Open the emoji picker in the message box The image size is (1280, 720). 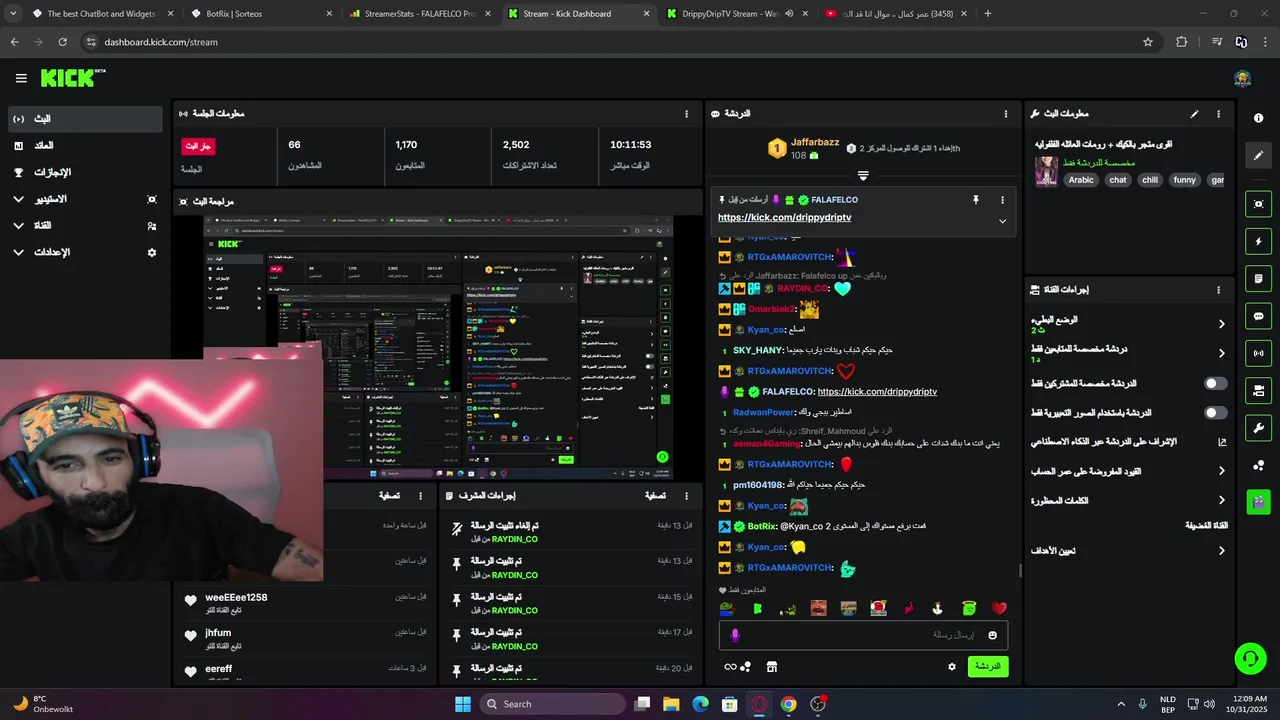992,635
